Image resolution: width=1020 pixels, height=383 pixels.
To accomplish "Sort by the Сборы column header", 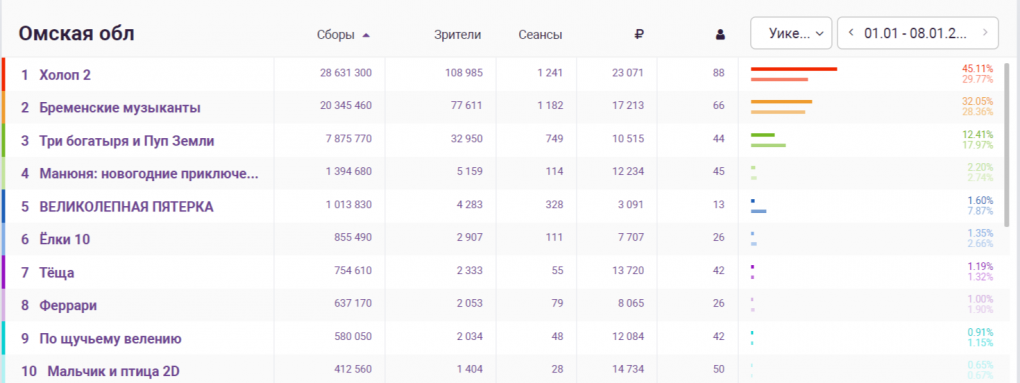I will 335,35.
